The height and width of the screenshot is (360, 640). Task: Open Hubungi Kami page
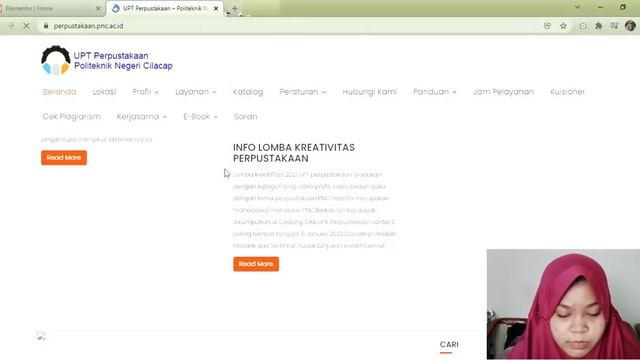pos(369,92)
